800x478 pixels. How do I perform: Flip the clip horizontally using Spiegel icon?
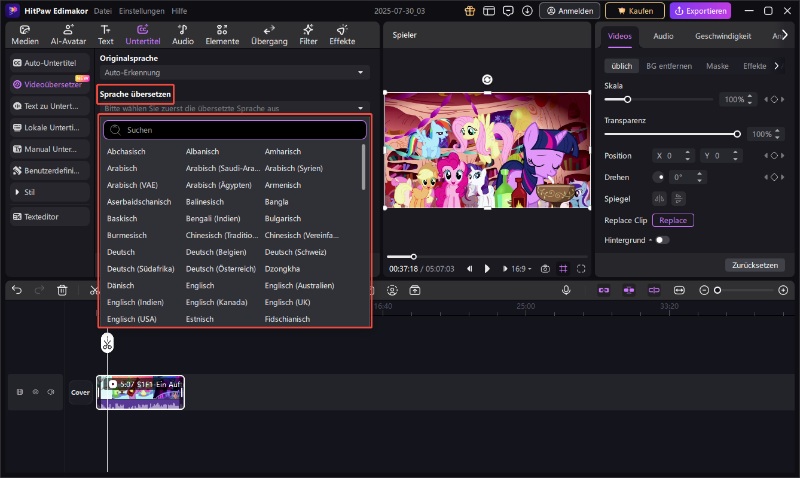tap(659, 198)
